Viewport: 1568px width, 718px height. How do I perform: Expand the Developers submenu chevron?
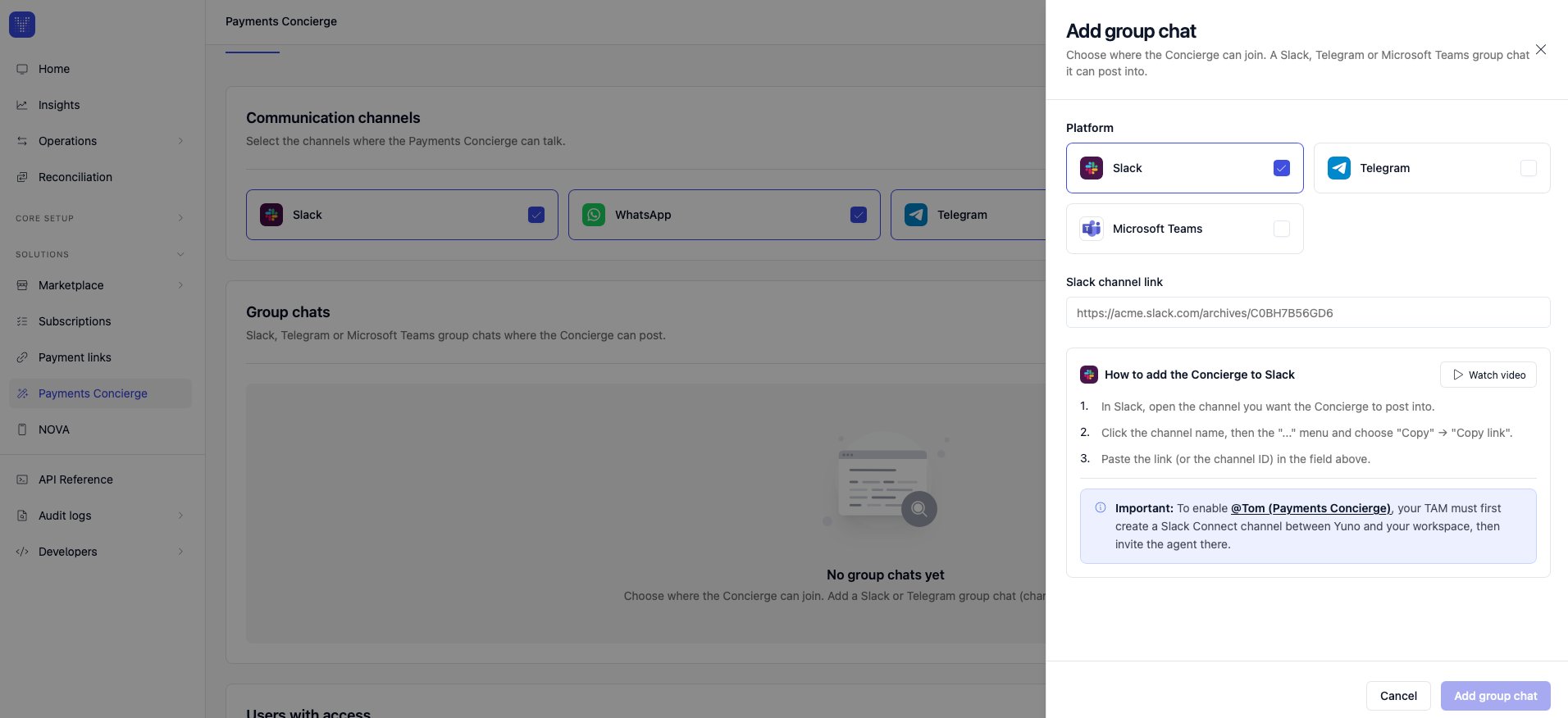click(180, 552)
